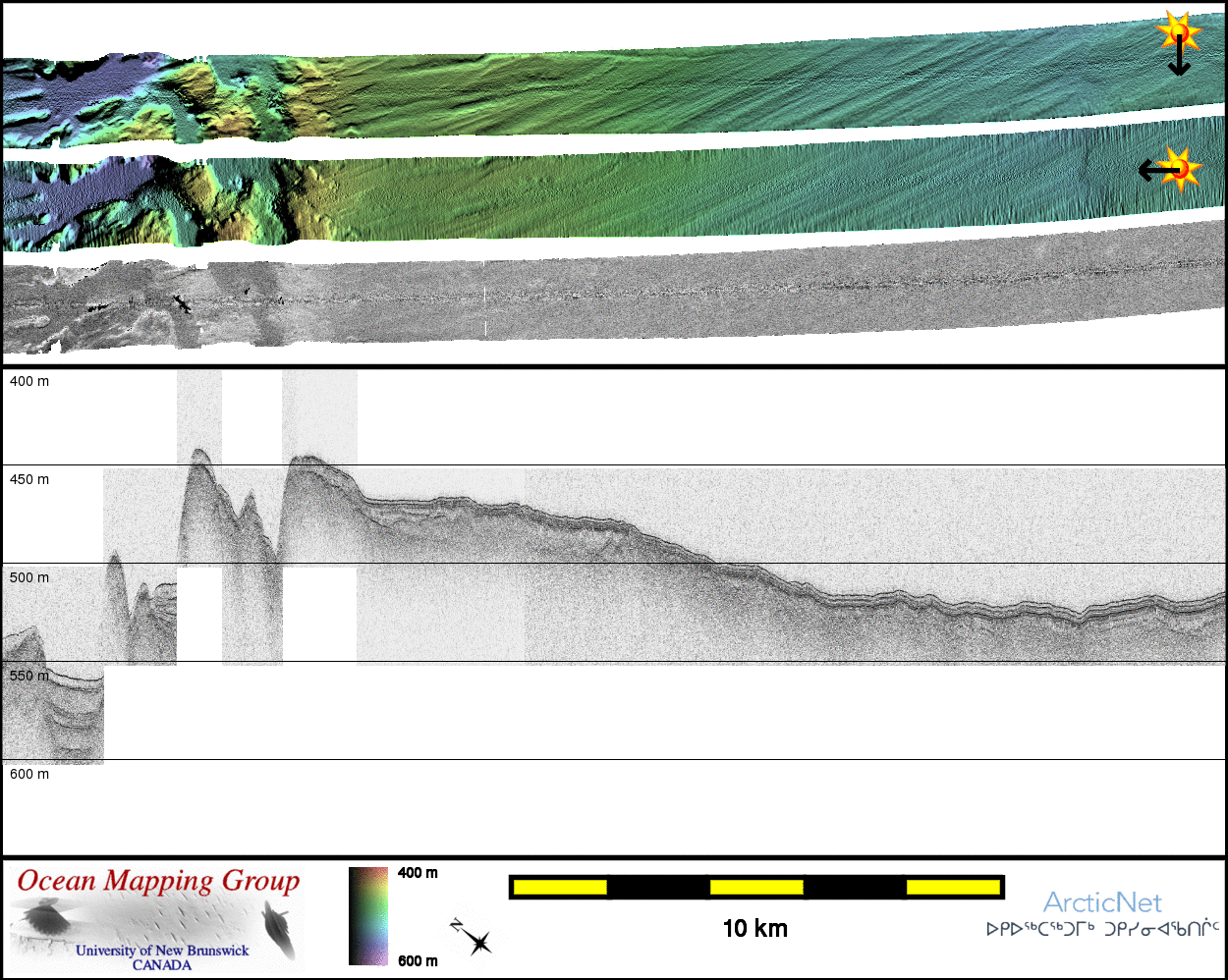The image size is (1228, 980).
Task: Click the 600 m profile depth axis label
Action: 29,774
